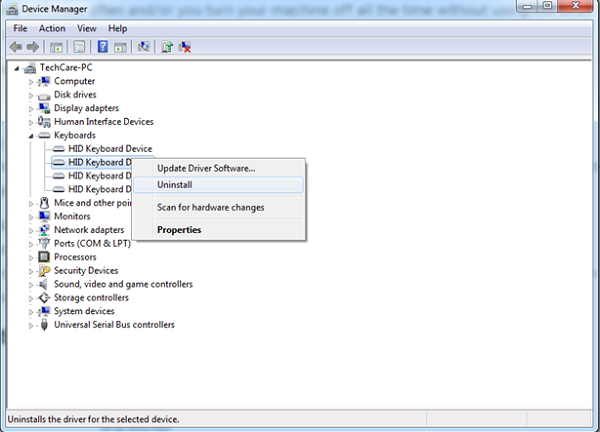This screenshot has width=600, height=432.
Task: Open the View menu
Action: click(87, 28)
